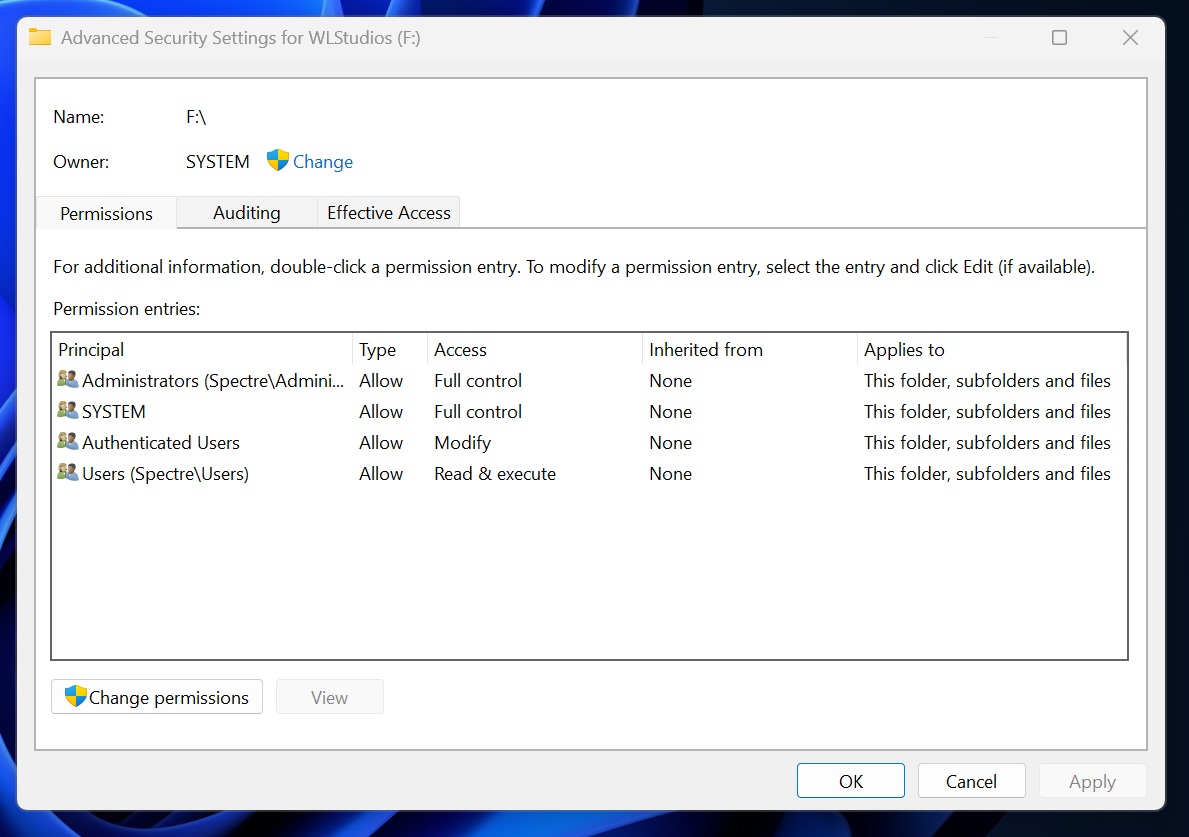
Task: Click the Inherited from column header
Action: pos(706,349)
